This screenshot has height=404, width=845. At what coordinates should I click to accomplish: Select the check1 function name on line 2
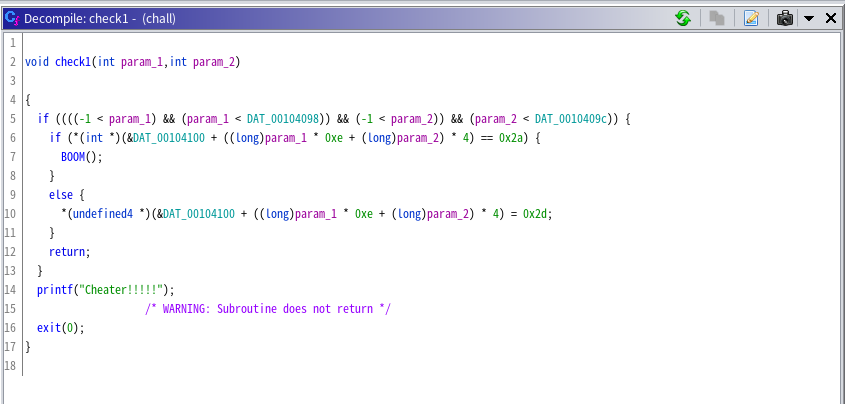pos(73,62)
